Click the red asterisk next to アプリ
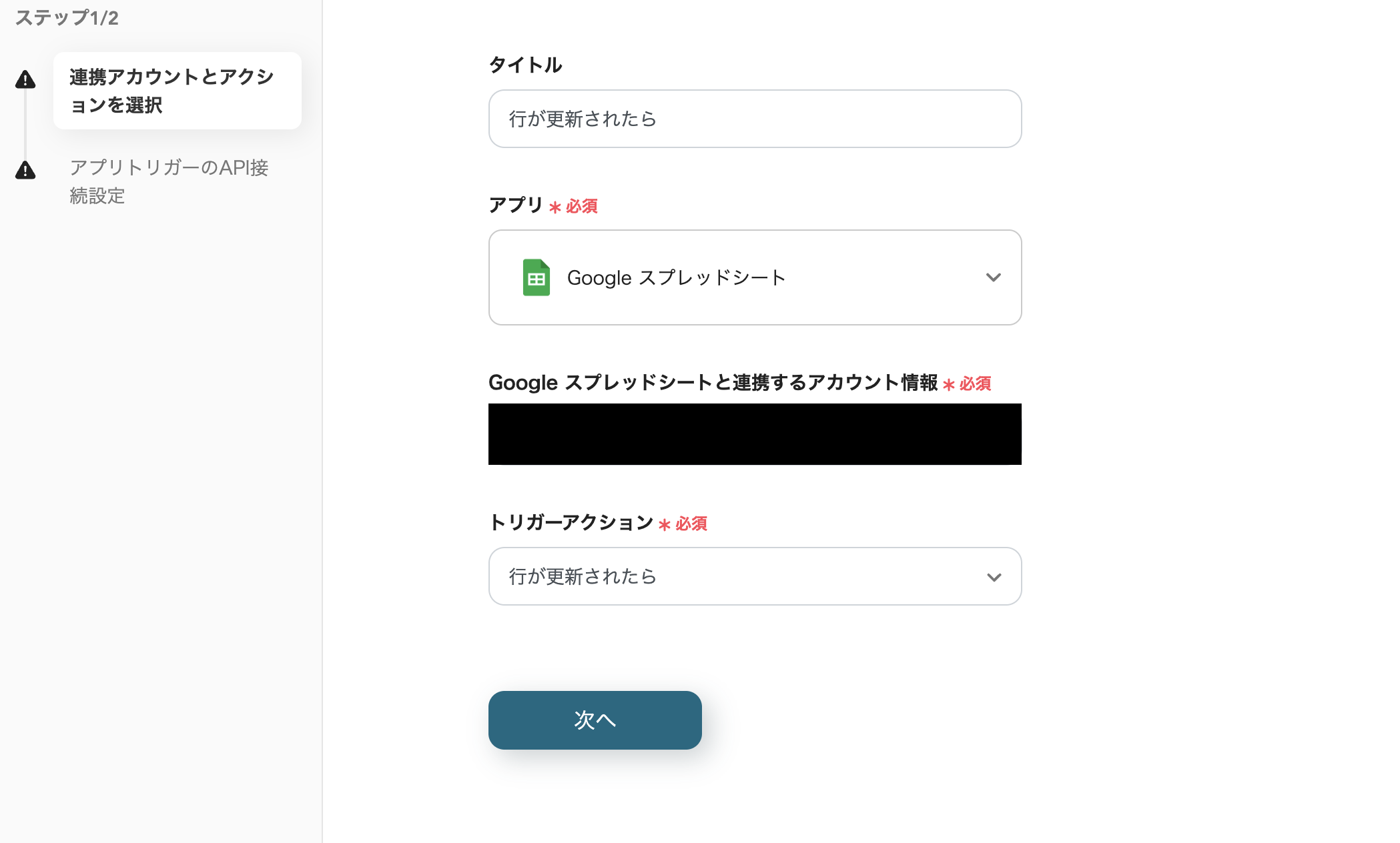Screen dimensions: 1400x843 point(553,205)
